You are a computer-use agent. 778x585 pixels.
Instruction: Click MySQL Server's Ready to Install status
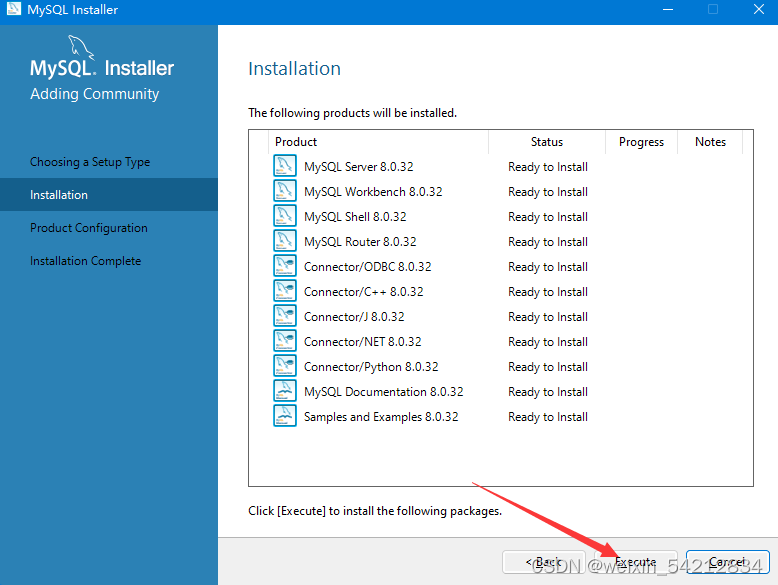(548, 167)
